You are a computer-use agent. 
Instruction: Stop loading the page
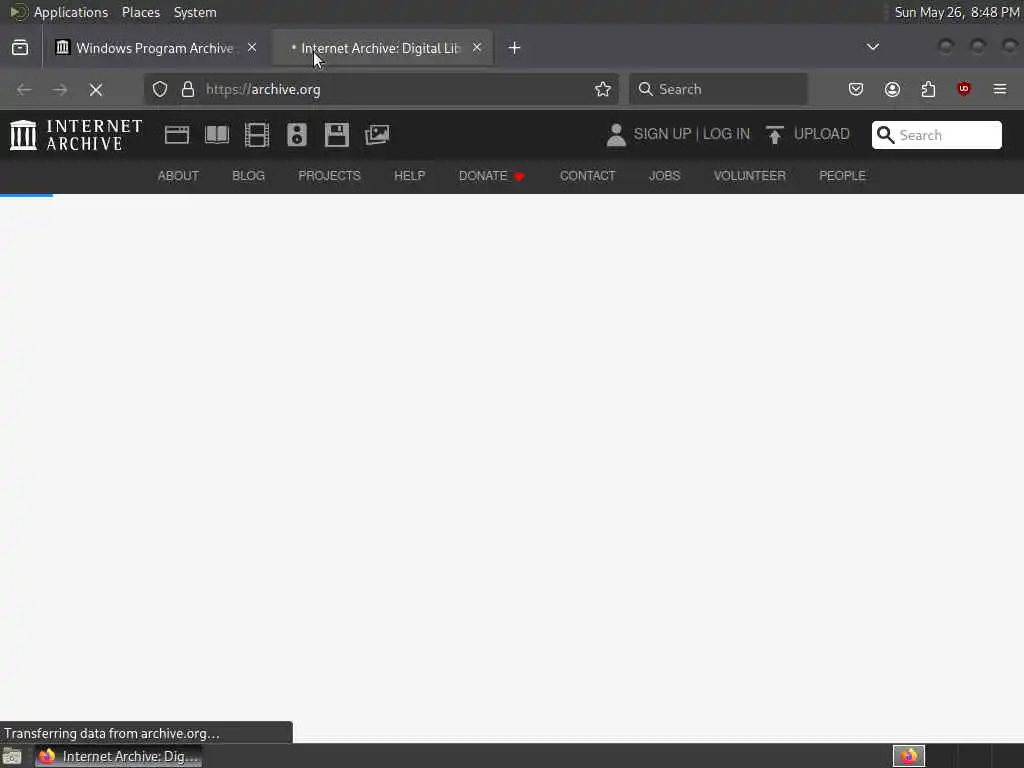(96, 89)
